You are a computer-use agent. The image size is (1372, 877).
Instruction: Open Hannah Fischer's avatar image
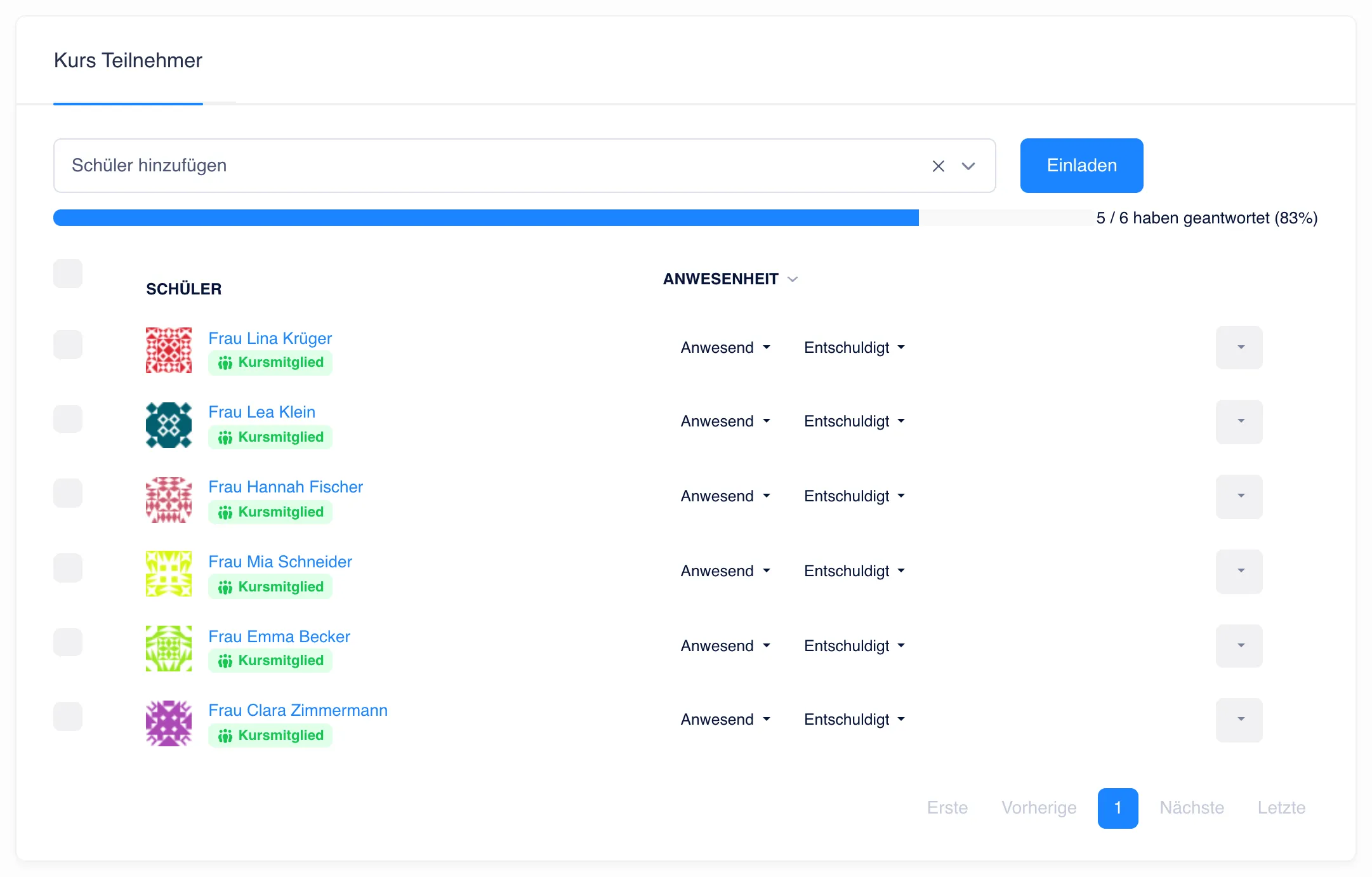[169, 500]
